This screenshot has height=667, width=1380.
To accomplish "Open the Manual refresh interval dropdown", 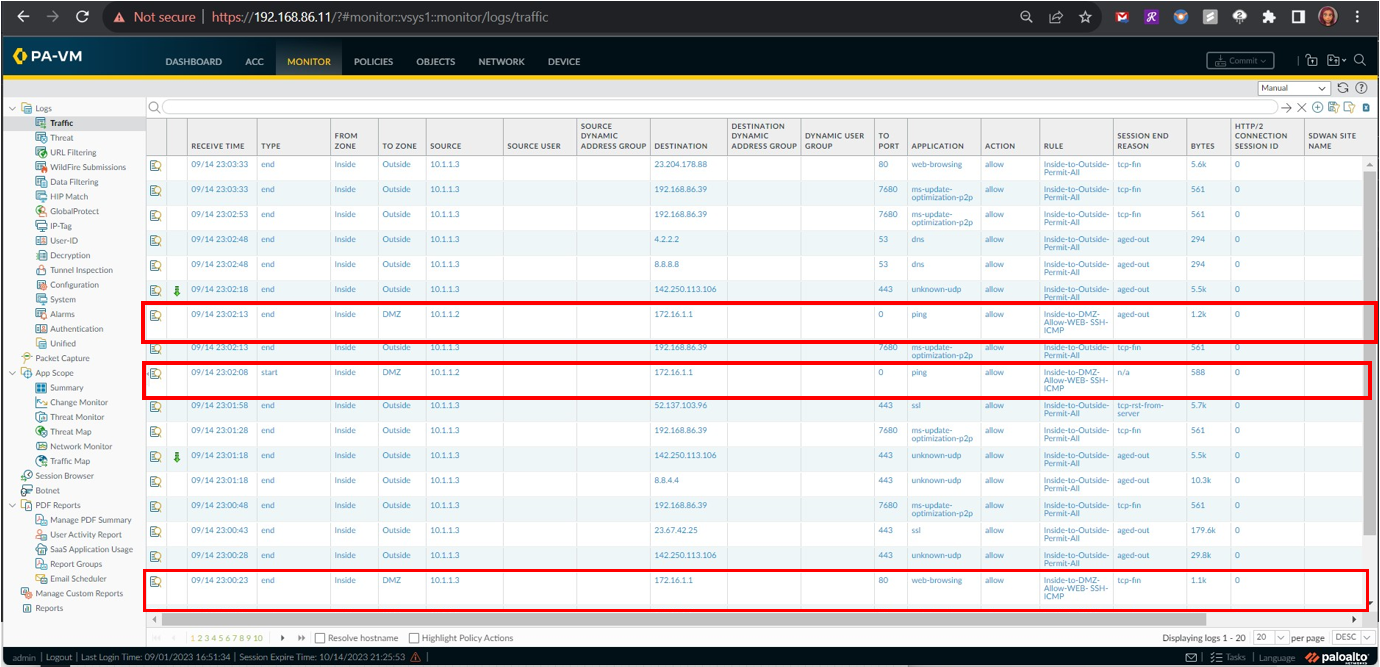I will [x=1294, y=88].
